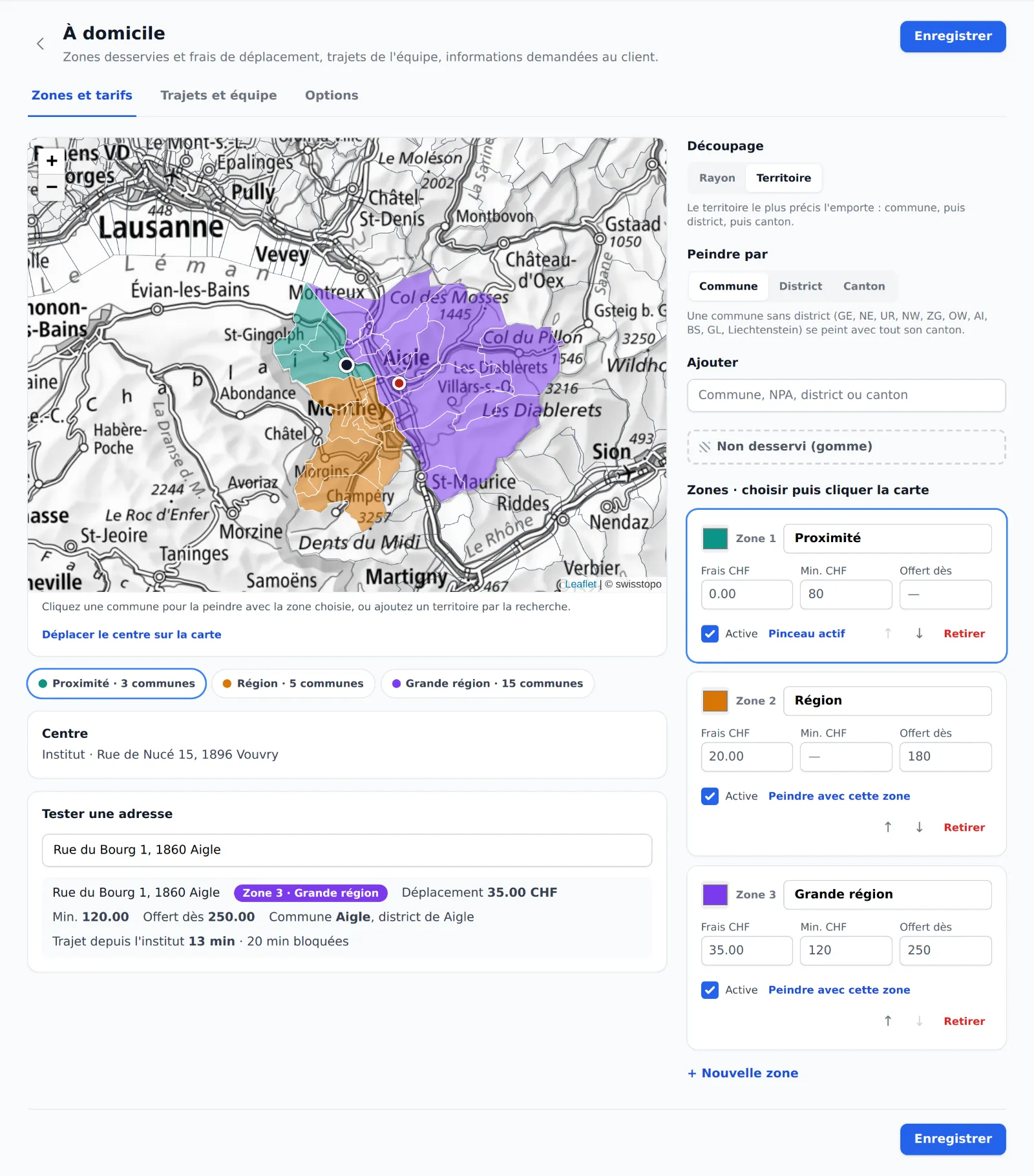Select the Grande région · 15 communes chip
This screenshot has height=1176, width=1034.
point(488,684)
